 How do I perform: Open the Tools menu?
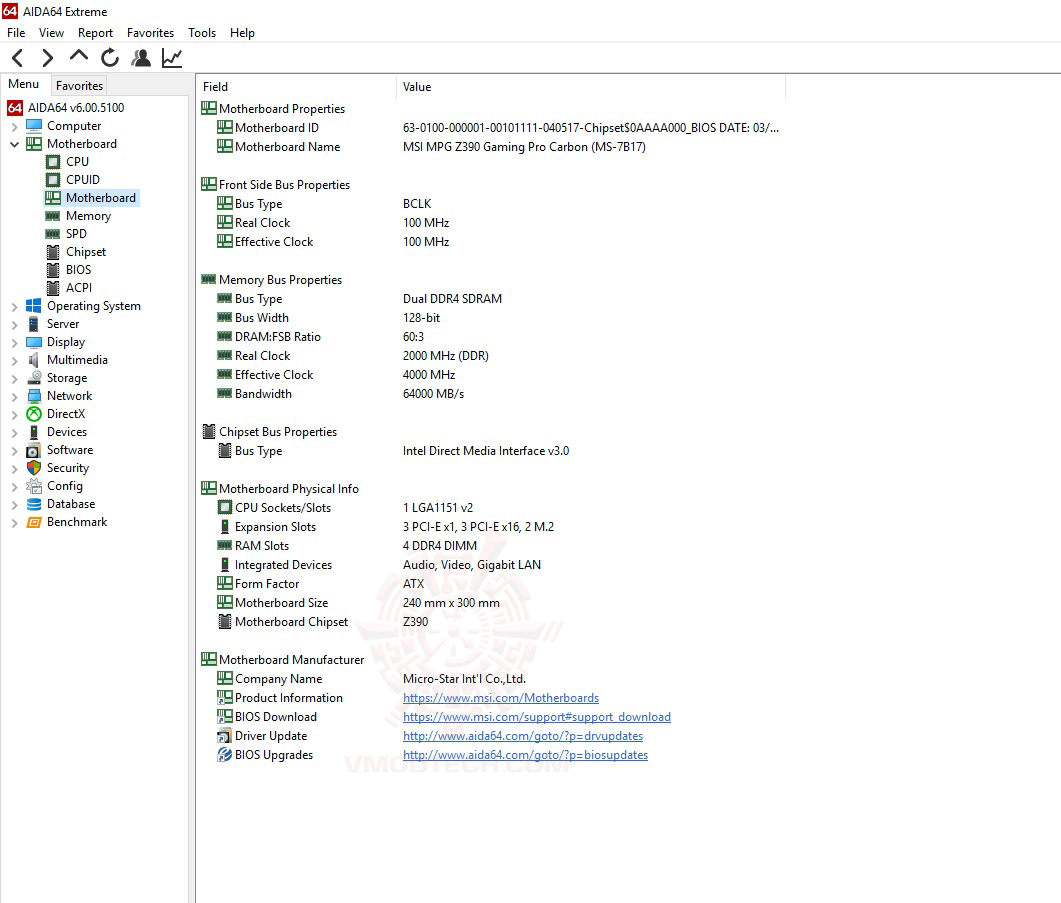click(x=202, y=32)
